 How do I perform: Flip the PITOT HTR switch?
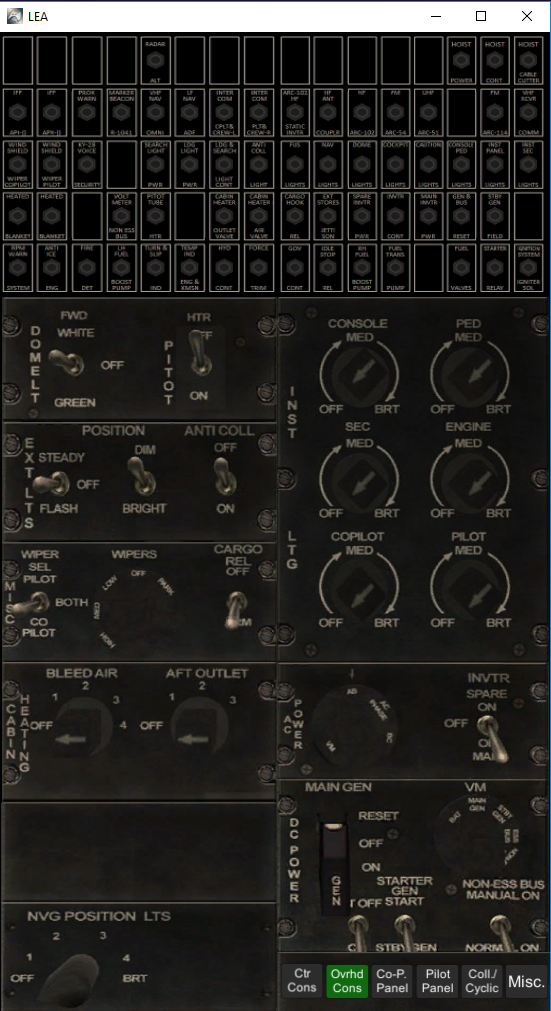[201, 353]
